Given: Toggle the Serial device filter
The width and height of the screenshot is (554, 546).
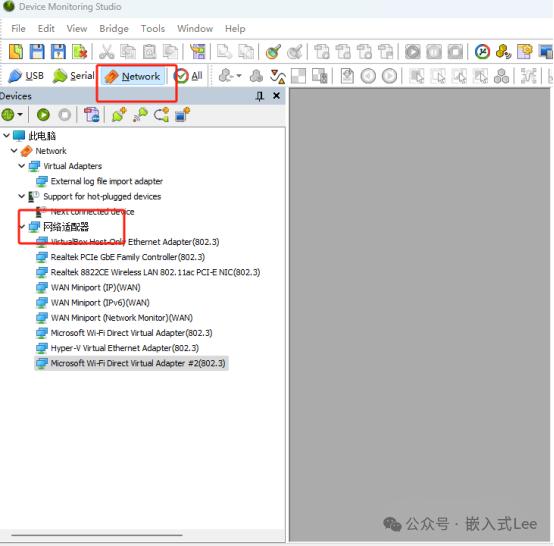Looking at the screenshot, I should click(73, 76).
